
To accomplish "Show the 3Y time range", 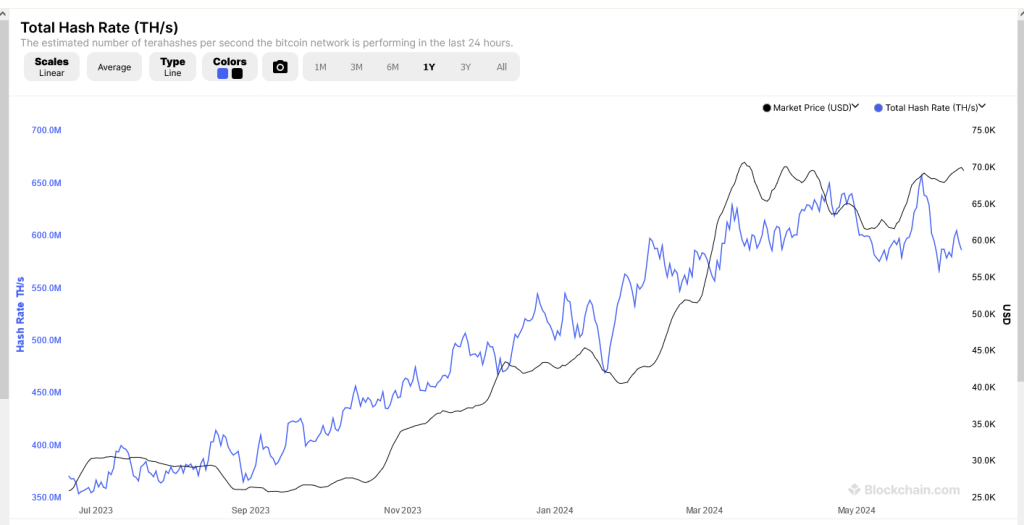I will point(465,67).
